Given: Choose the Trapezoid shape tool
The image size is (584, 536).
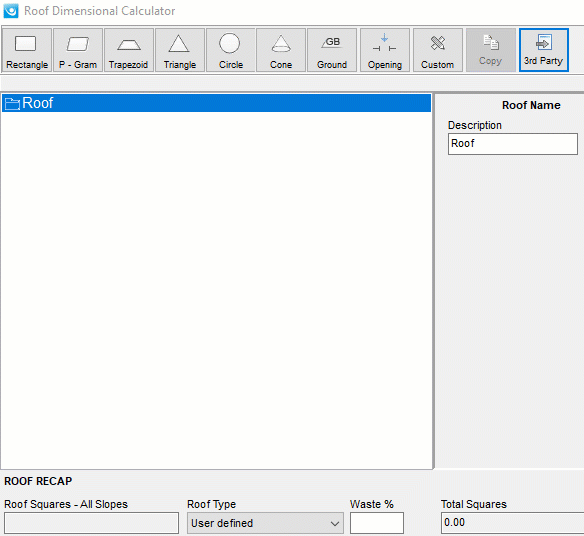Looking at the screenshot, I should (x=129, y=50).
